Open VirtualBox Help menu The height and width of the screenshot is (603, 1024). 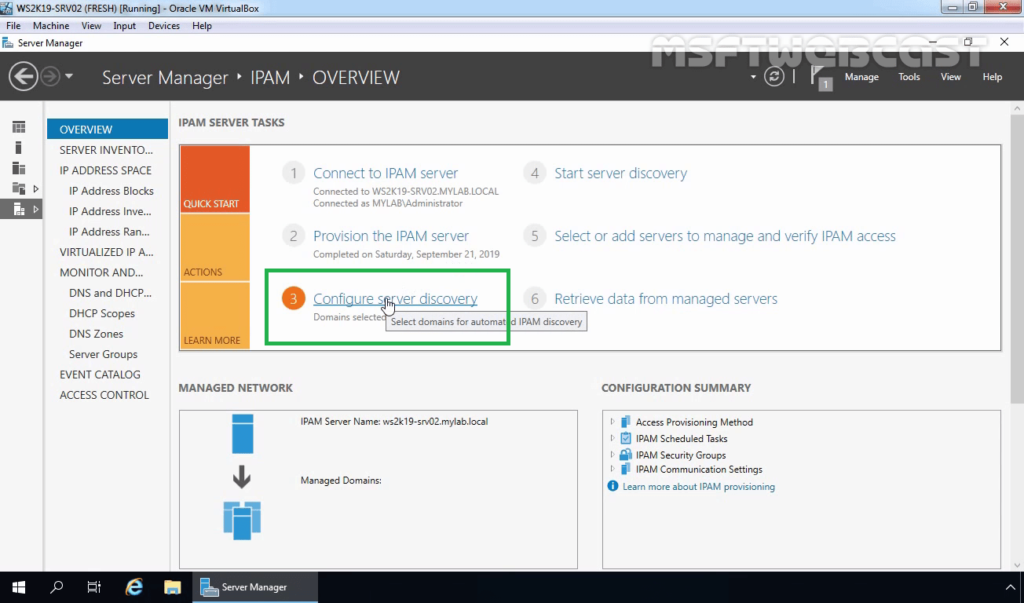(202, 25)
